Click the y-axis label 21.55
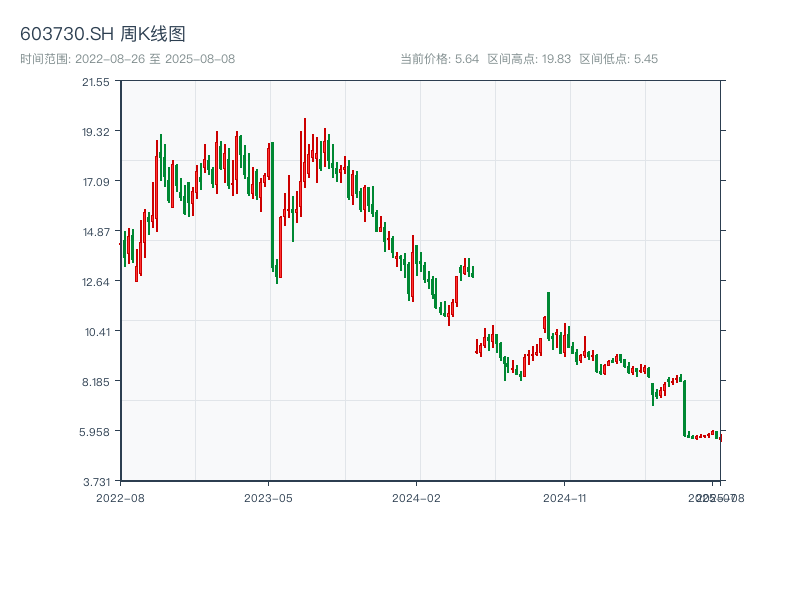Screen dimensions: 800x600 coord(96,82)
